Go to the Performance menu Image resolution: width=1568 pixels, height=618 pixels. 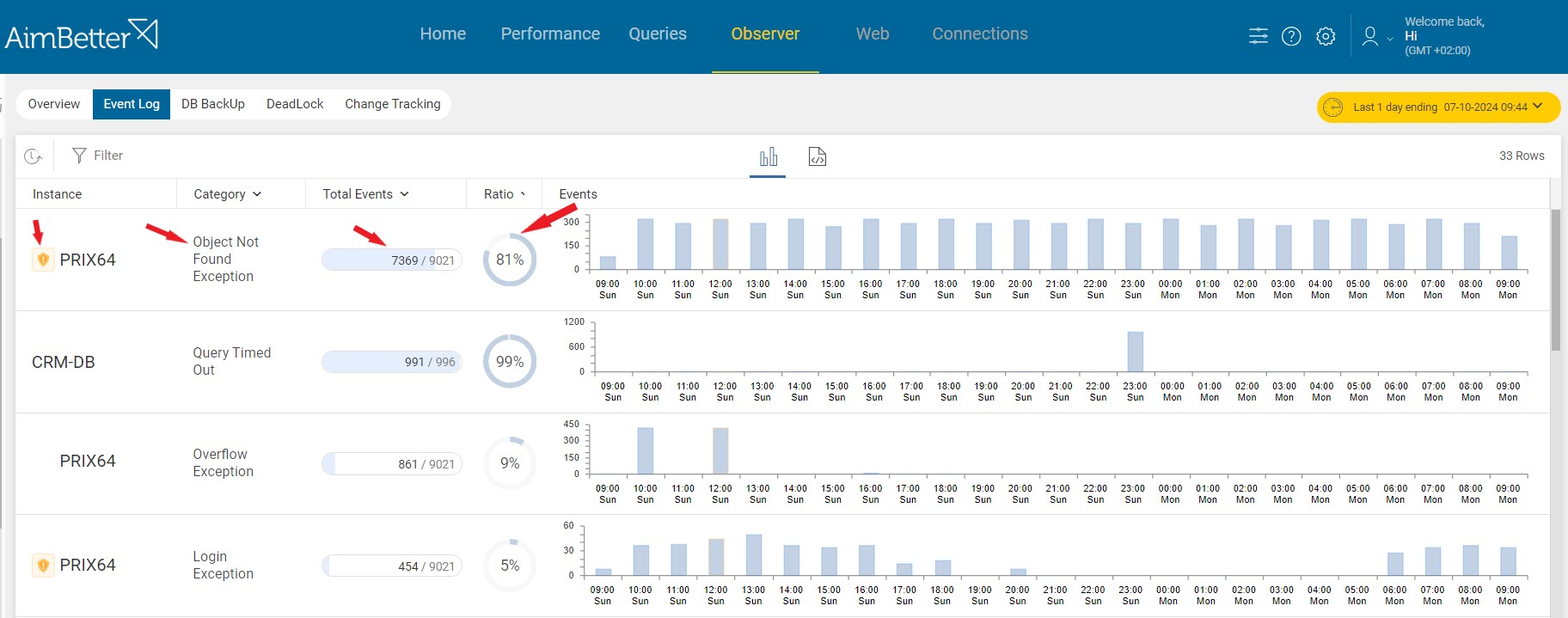click(x=550, y=34)
